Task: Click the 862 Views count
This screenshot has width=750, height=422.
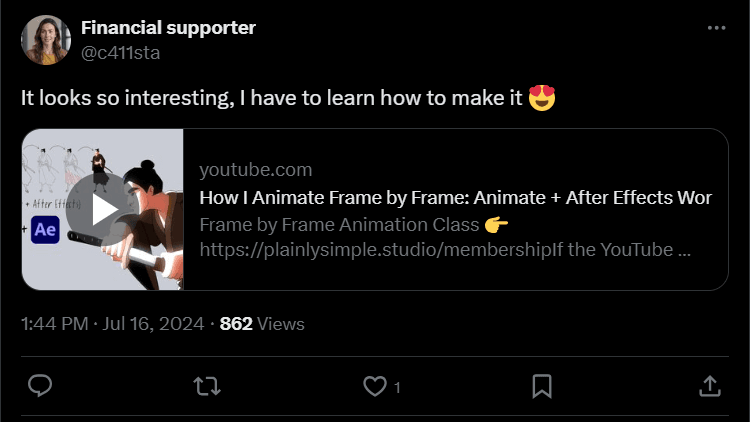Action: (262, 323)
